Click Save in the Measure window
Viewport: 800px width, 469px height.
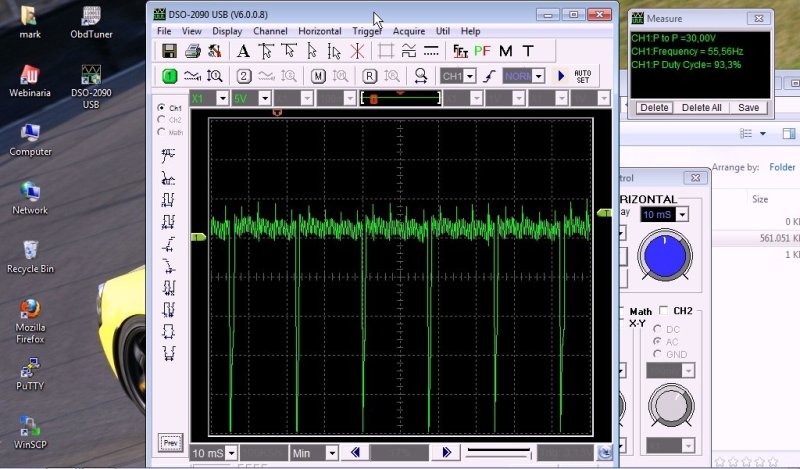[x=748, y=108]
